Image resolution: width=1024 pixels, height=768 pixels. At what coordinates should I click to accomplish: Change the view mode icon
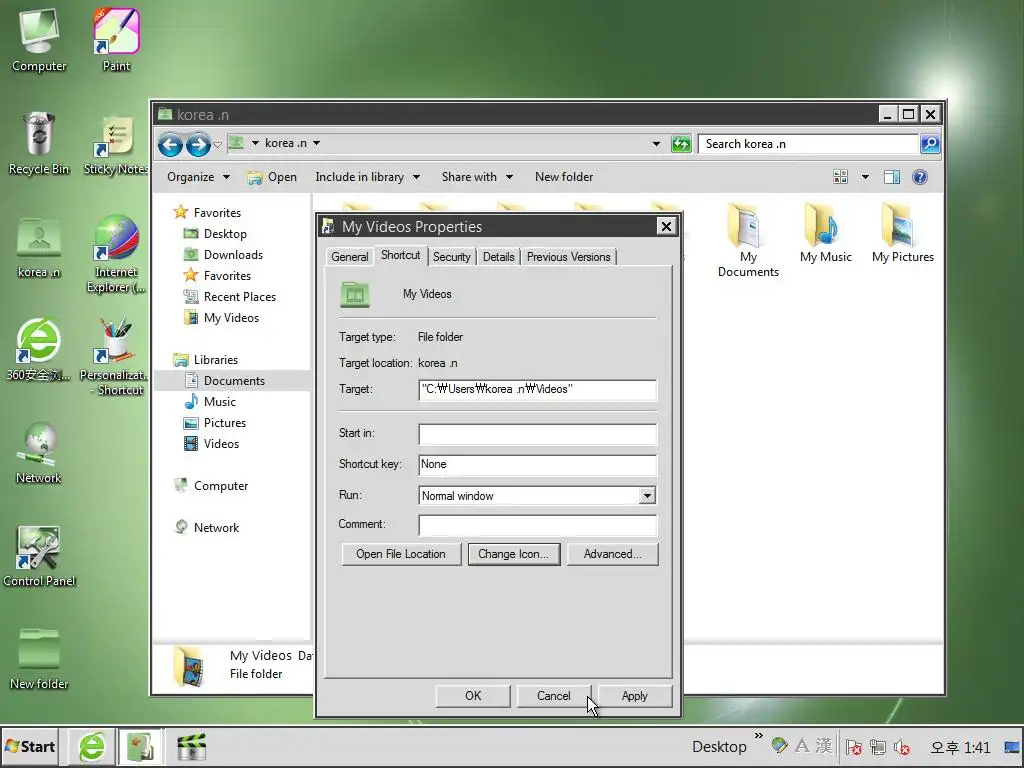(x=840, y=177)
